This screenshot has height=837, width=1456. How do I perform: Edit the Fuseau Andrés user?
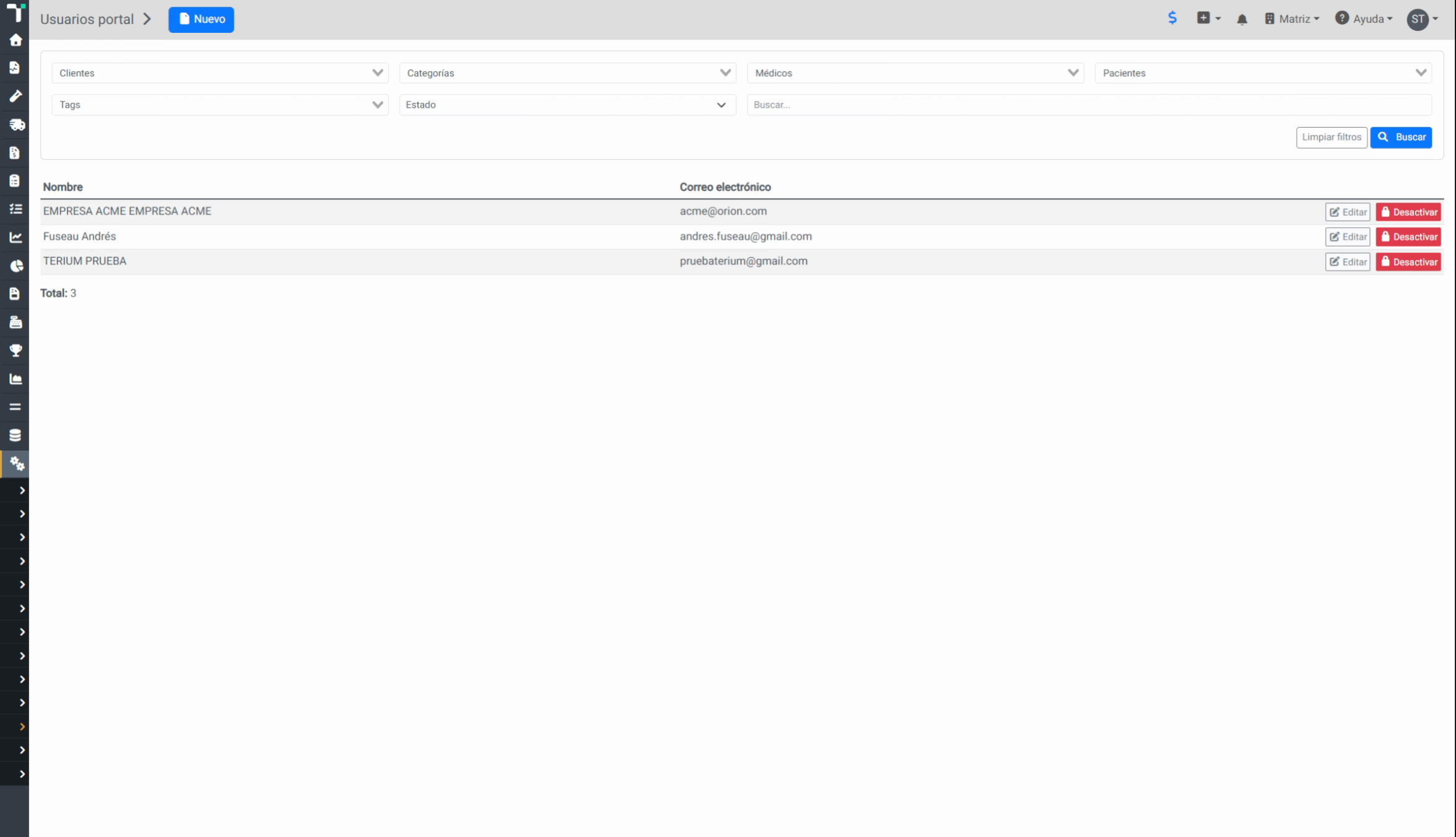point(1348,237)
